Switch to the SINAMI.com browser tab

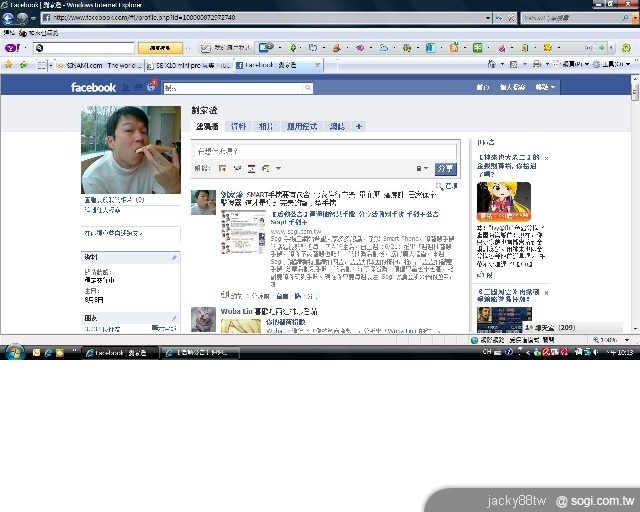100,65
